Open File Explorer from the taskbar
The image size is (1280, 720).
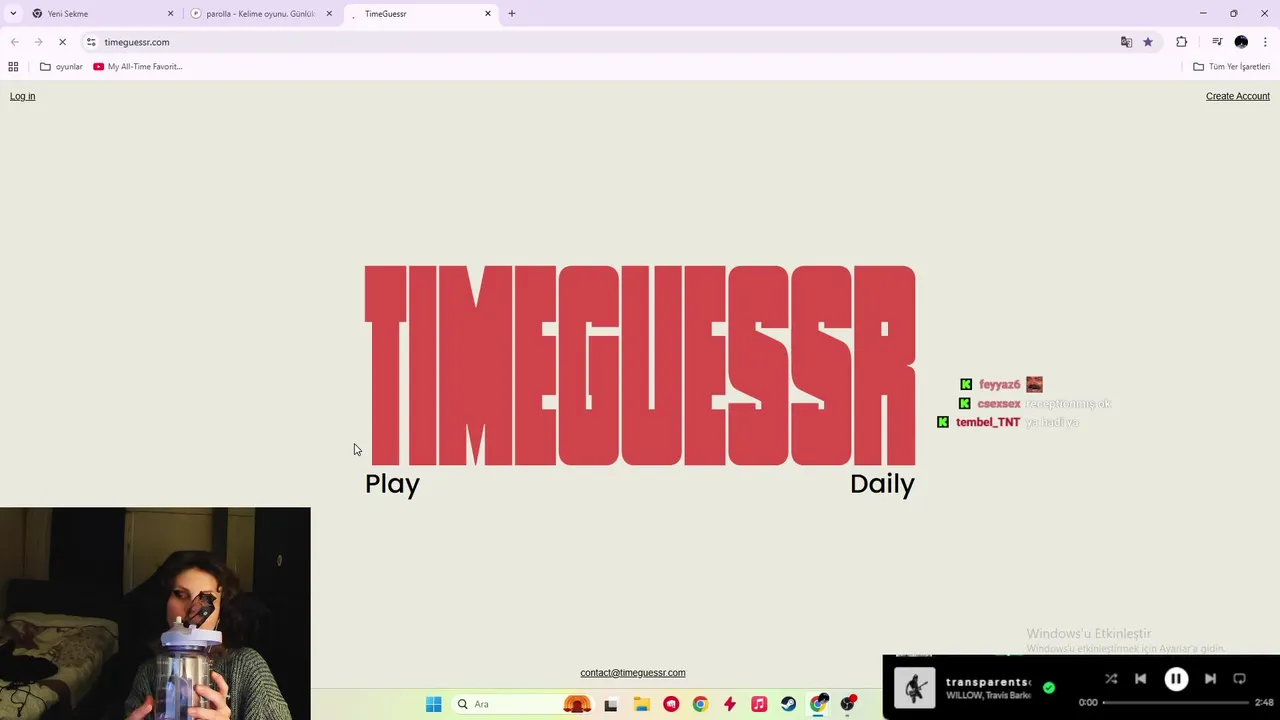641,704
